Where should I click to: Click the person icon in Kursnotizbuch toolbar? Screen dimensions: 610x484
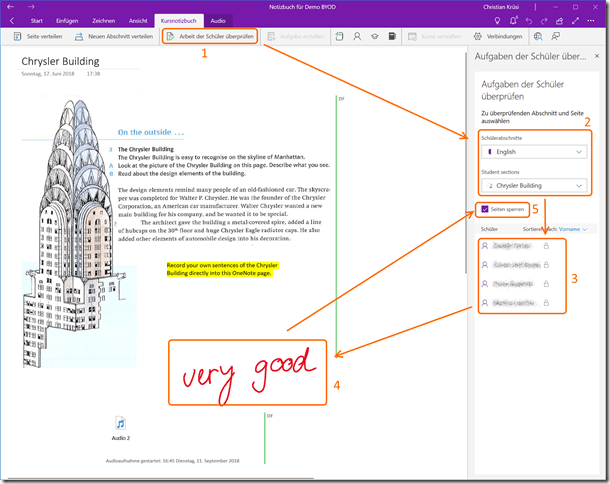(357, 37)
